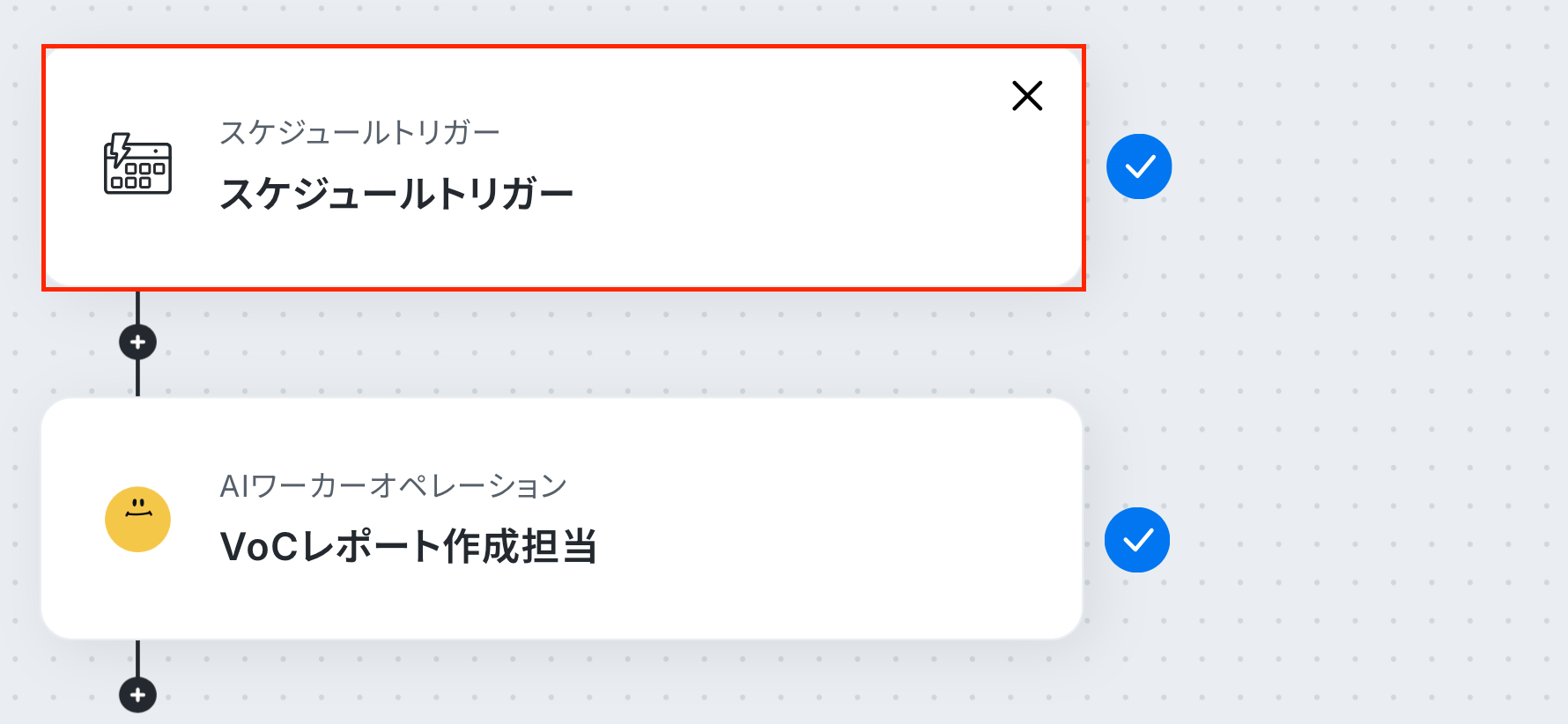This screenshot has width=1568, height=724.
Task: Click the blue checkmark beside スケジュールトリガー
Action: 1139,166
